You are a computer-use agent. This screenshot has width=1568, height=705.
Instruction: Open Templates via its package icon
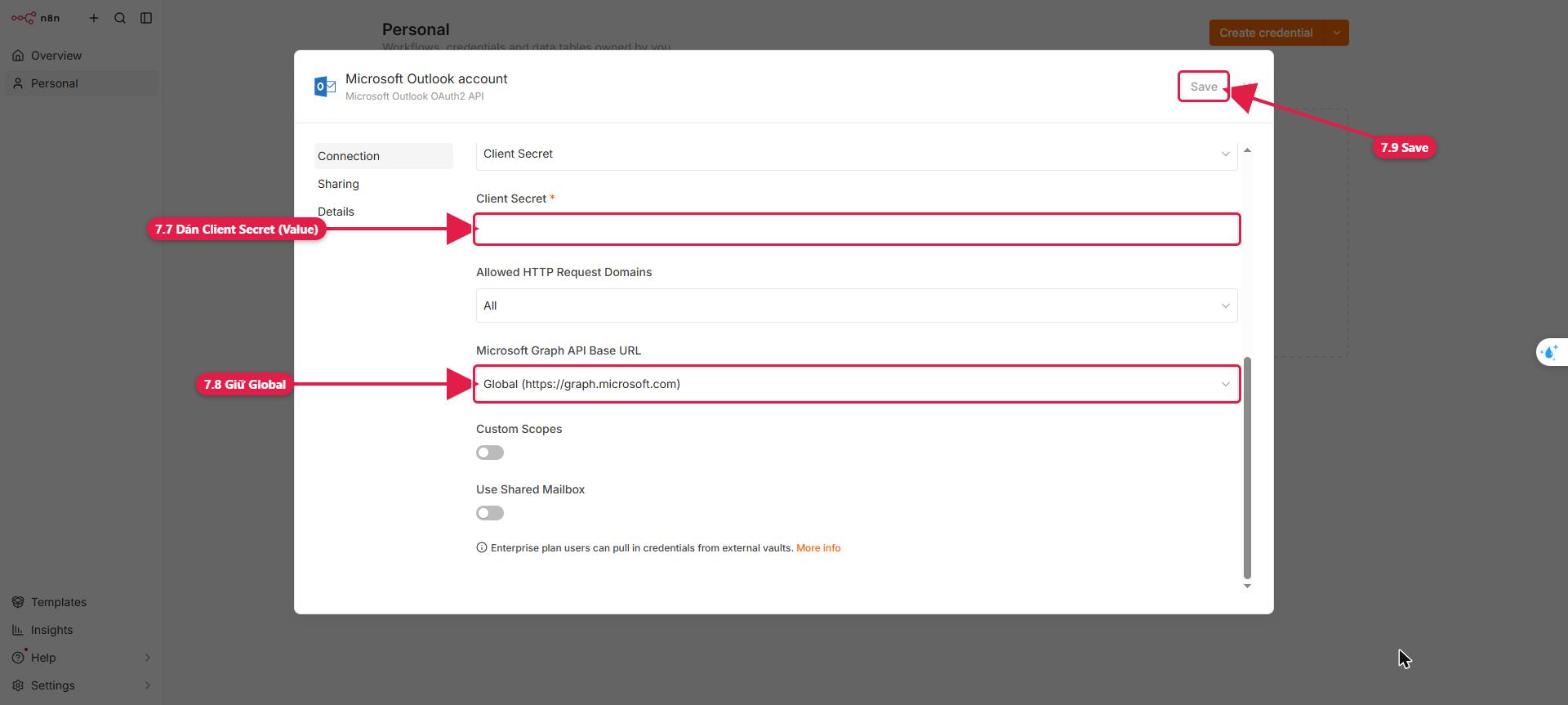(x=18, y=602)
